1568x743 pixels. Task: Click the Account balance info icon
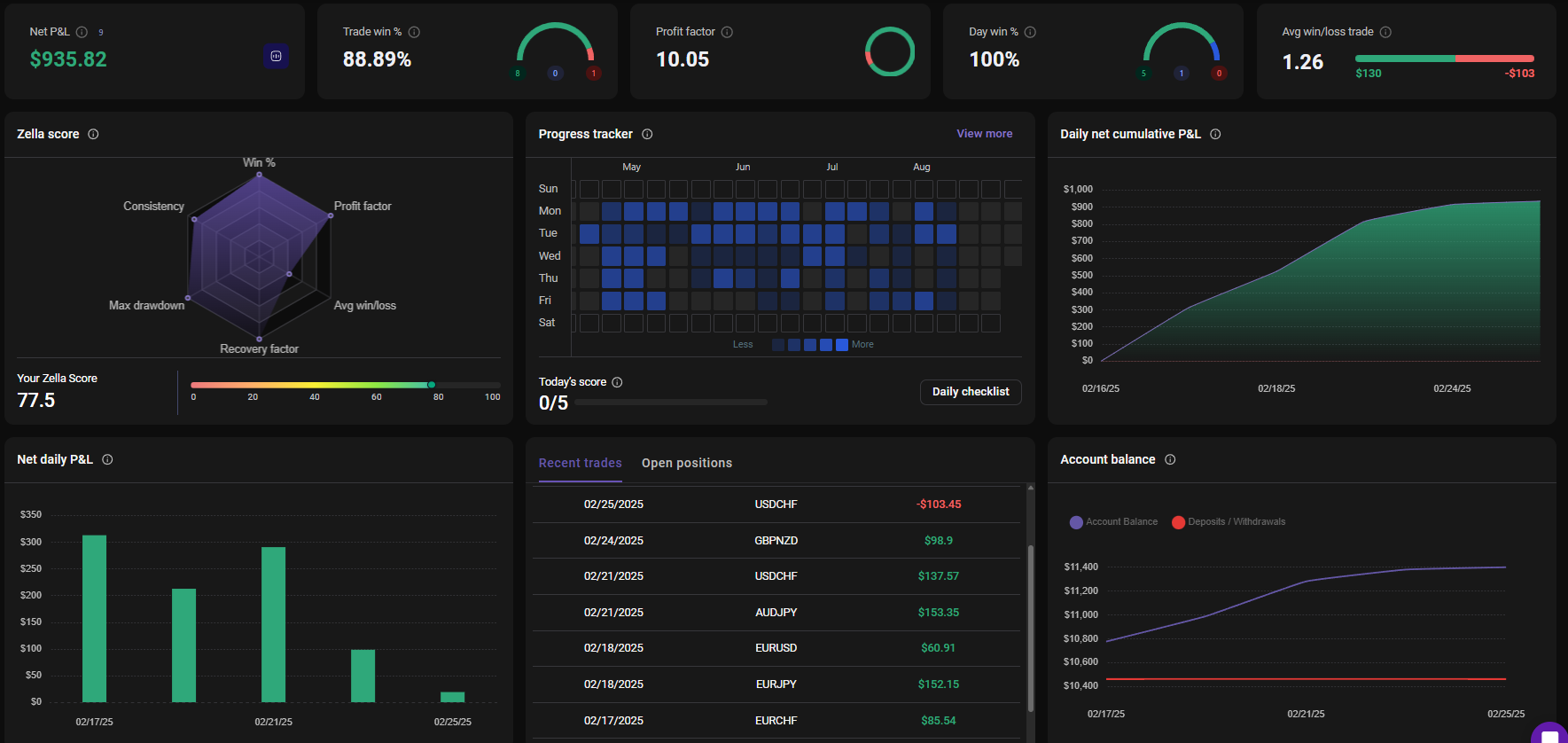click(x=1170, y=459)
